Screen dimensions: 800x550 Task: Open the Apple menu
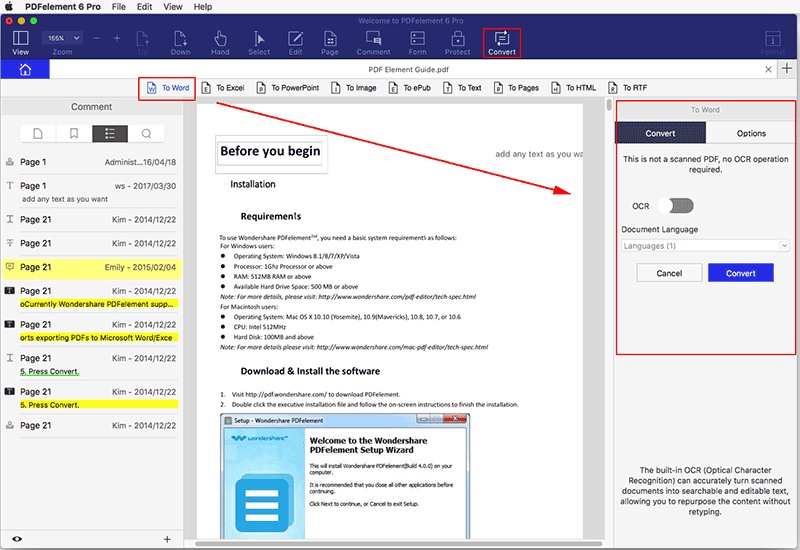pos(9,7)
